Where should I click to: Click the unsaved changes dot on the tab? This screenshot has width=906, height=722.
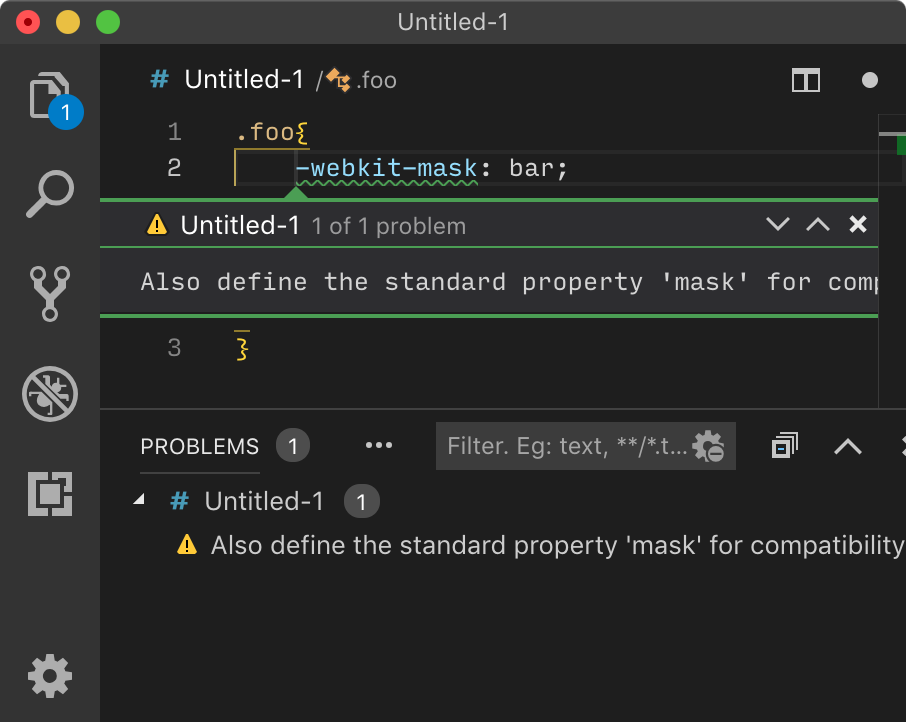click(x=870, y=80)
